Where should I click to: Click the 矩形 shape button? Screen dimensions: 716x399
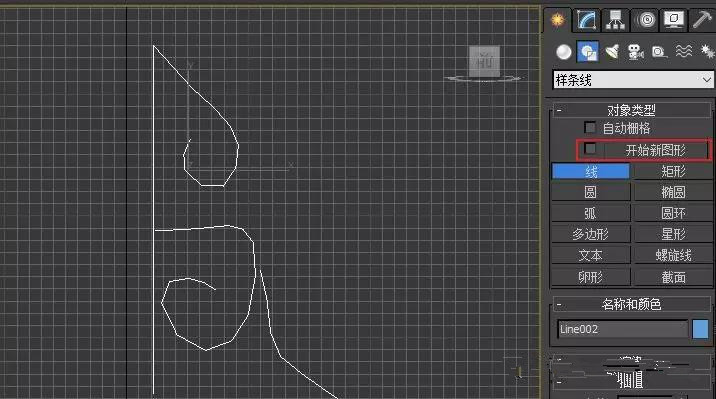[673, 171]
